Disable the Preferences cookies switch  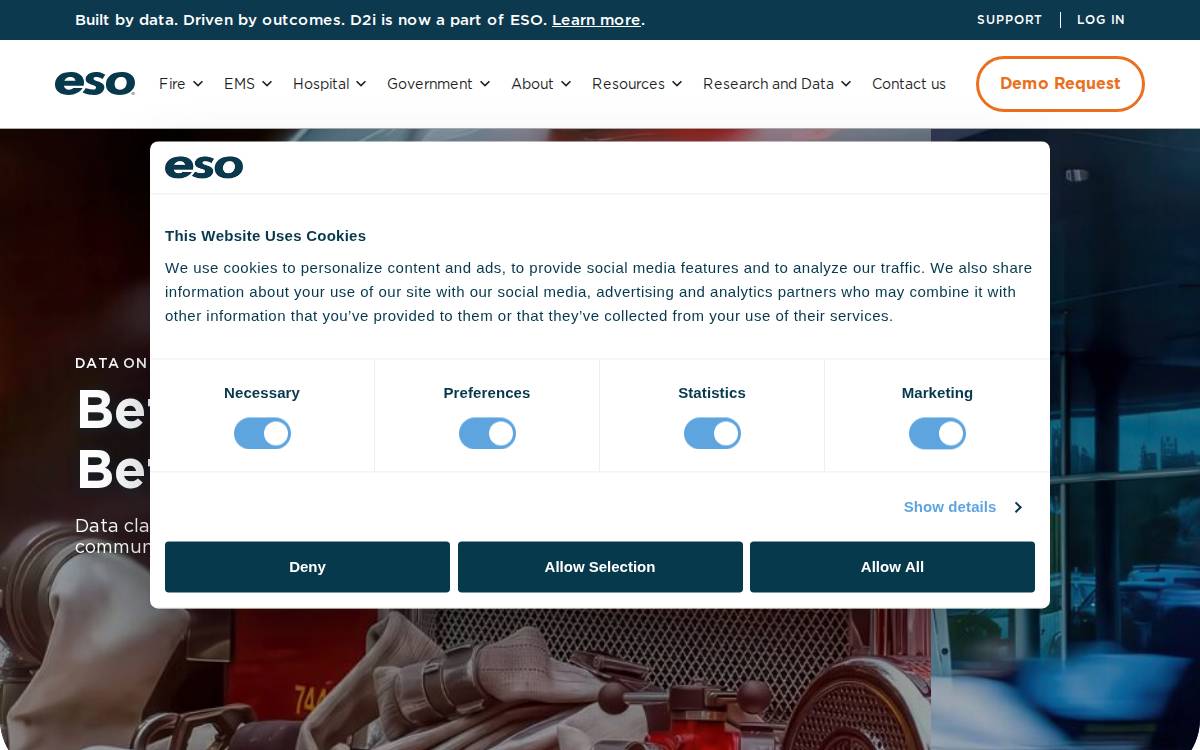[487, 434]
